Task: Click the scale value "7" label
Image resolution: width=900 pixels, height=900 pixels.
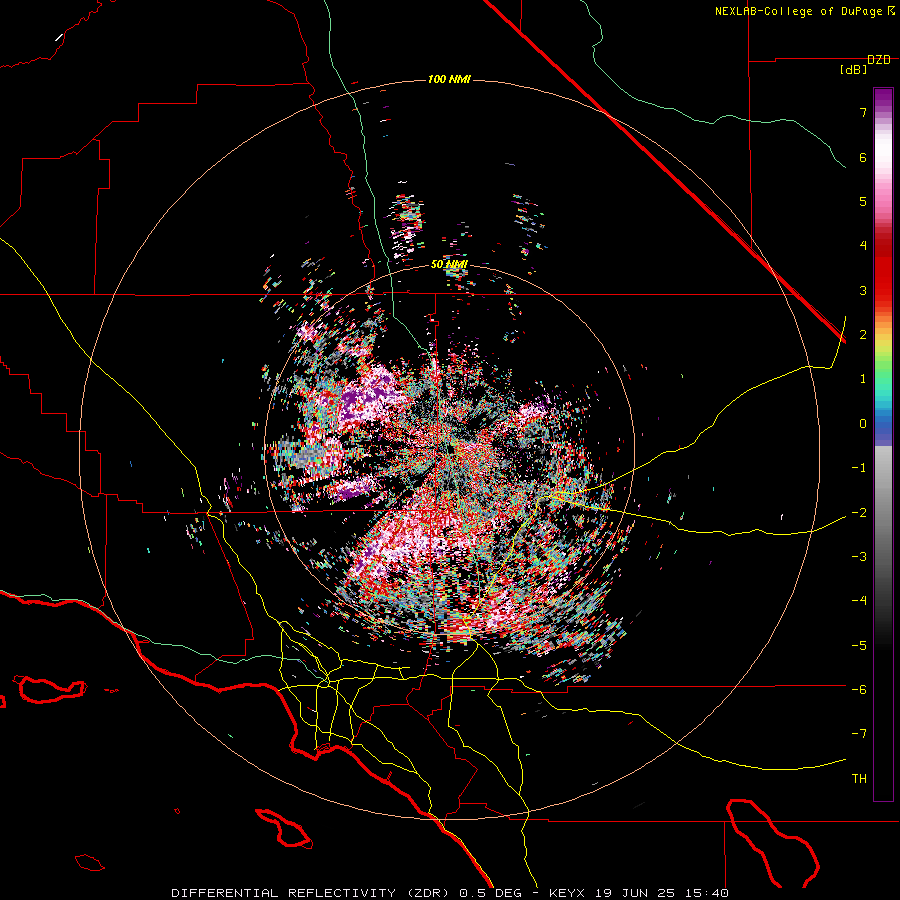Action: pos(863,112)
